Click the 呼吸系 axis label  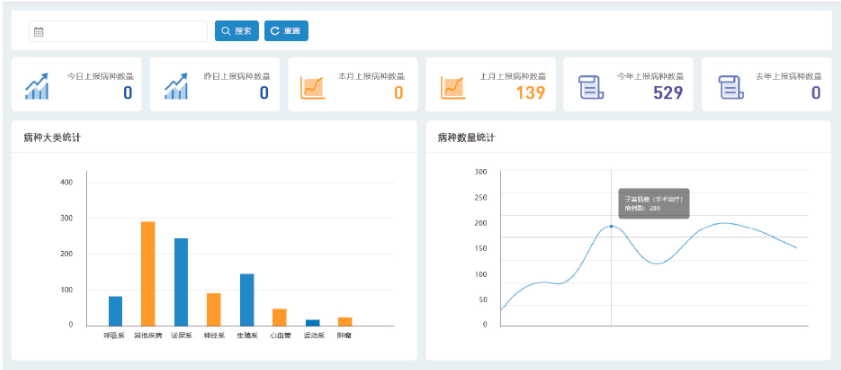[114, 336]
